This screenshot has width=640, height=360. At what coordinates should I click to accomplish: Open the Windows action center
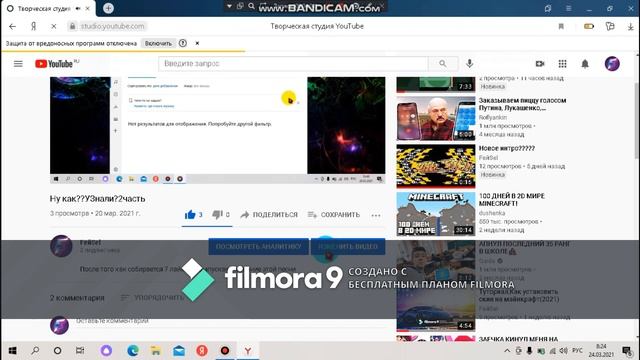627,351
